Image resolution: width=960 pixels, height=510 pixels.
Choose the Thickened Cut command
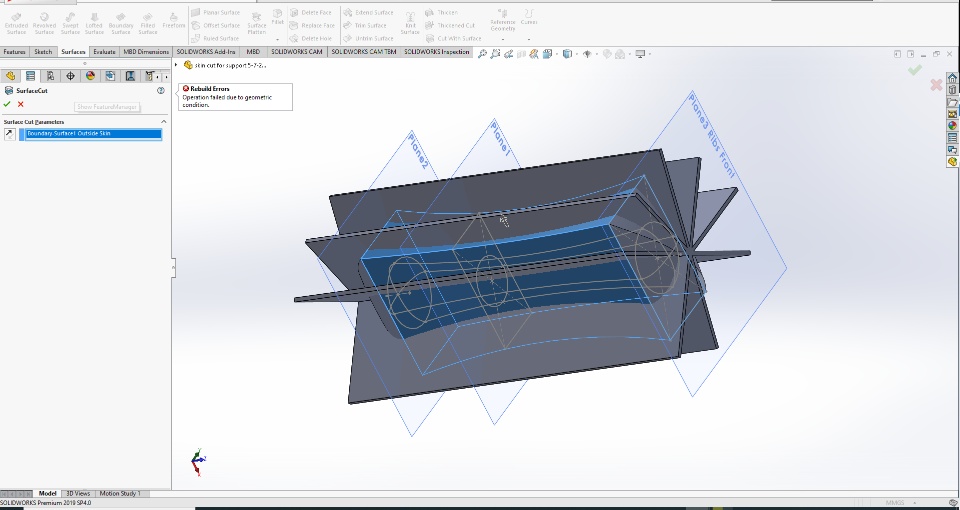point(451,25)
